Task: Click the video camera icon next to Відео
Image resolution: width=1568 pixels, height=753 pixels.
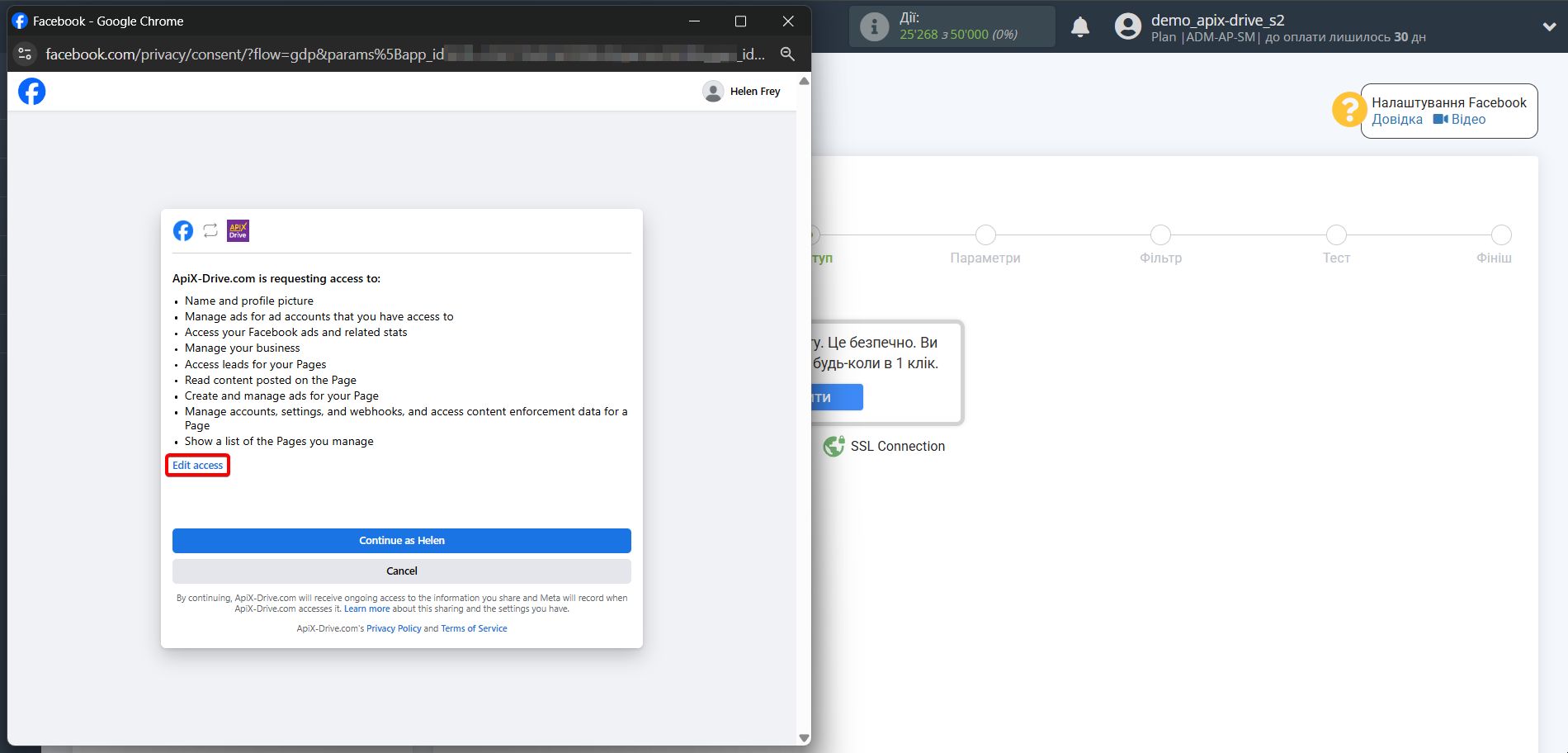Action: [1441, 119]
